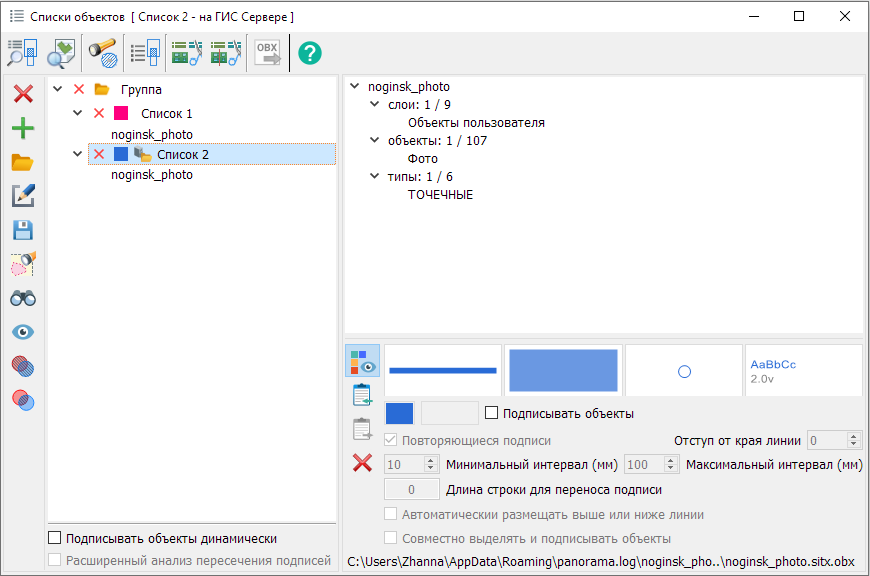This screenshot has height=576, width=870.
Task: Click the blue color swatch above label options
Action: click(x=399, y=413)
